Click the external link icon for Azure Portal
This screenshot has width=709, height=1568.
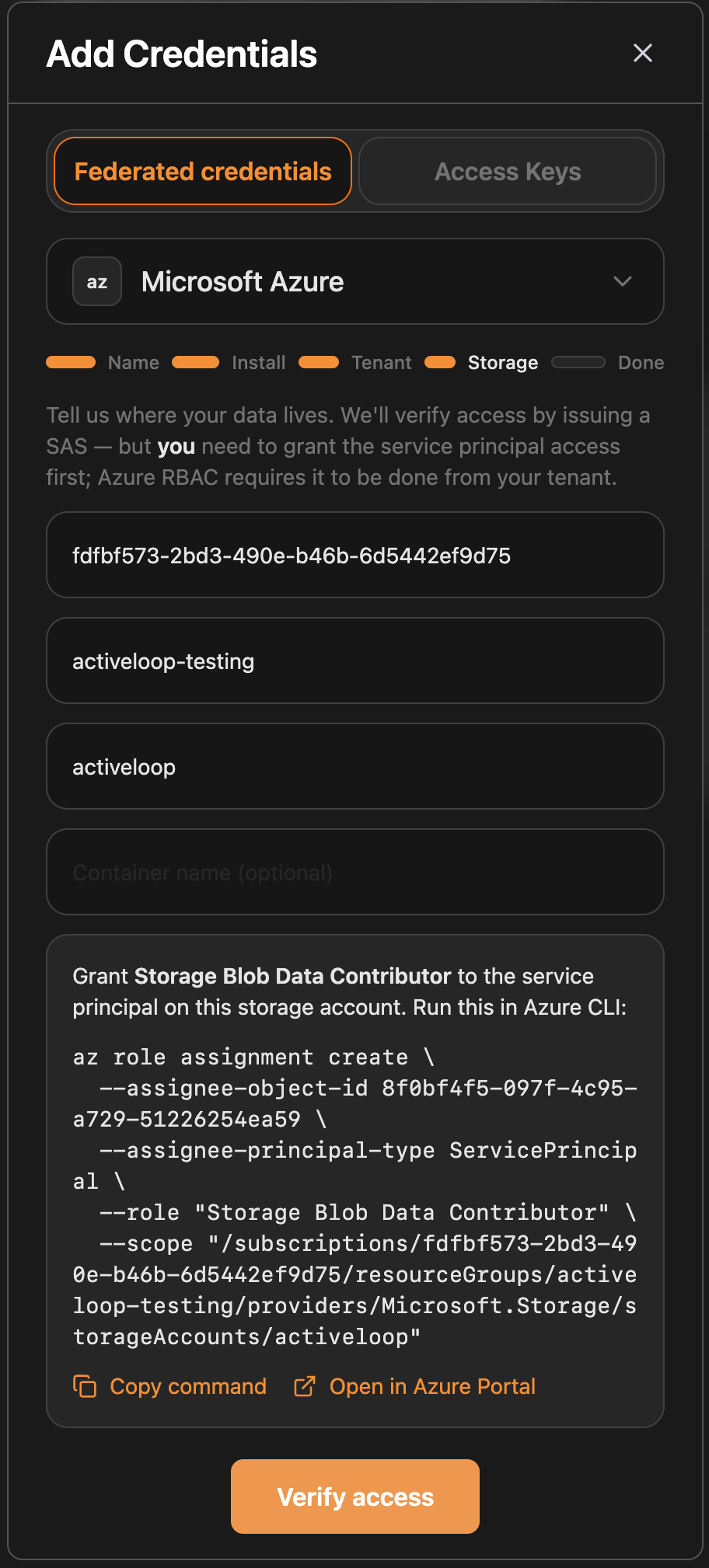click(305, 1386)
